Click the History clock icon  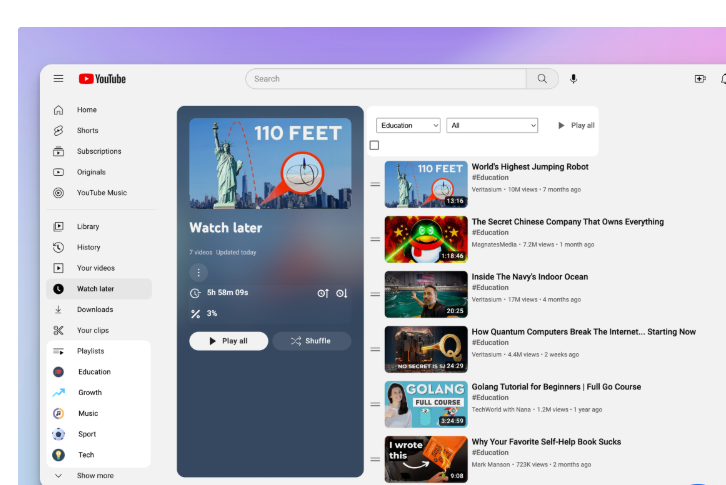tap(58, 247)
